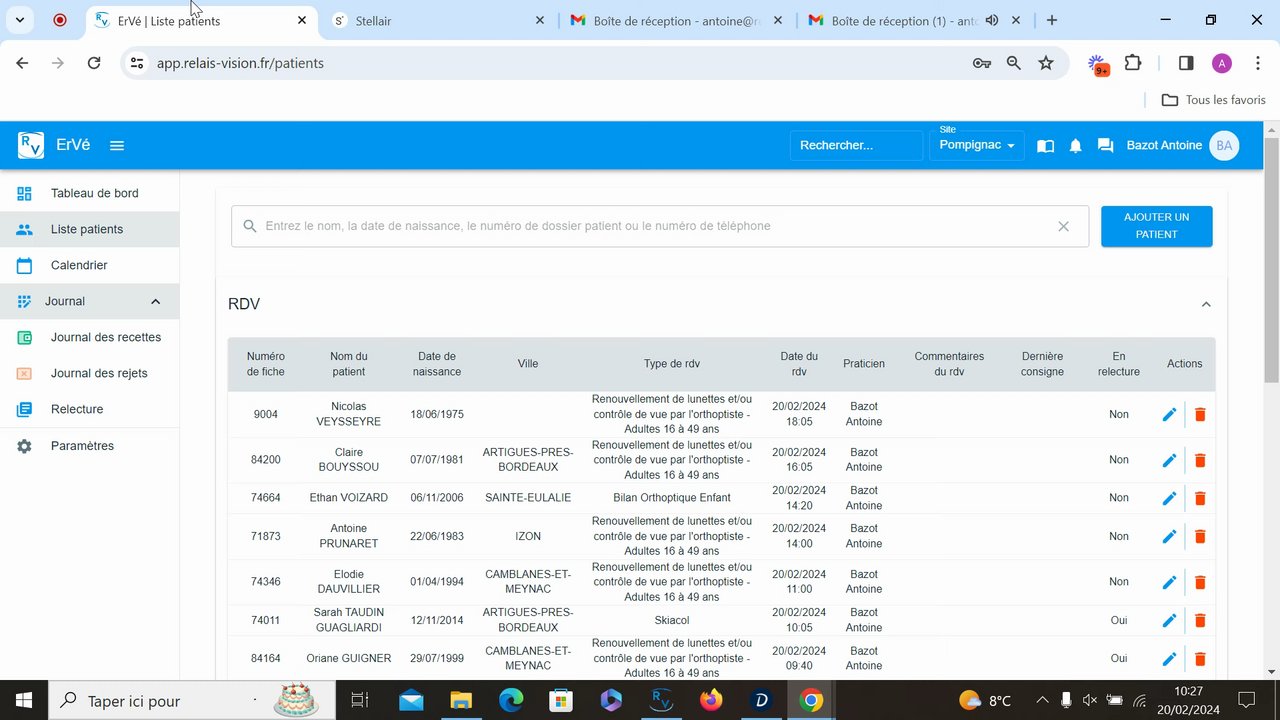Open the chat messages icon
The height and width of the screenshot is (720, 1280).
(1105, 146)
